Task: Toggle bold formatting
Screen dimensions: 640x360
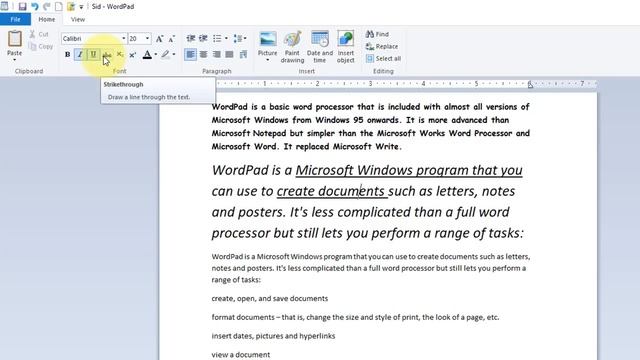Action: 67,54
